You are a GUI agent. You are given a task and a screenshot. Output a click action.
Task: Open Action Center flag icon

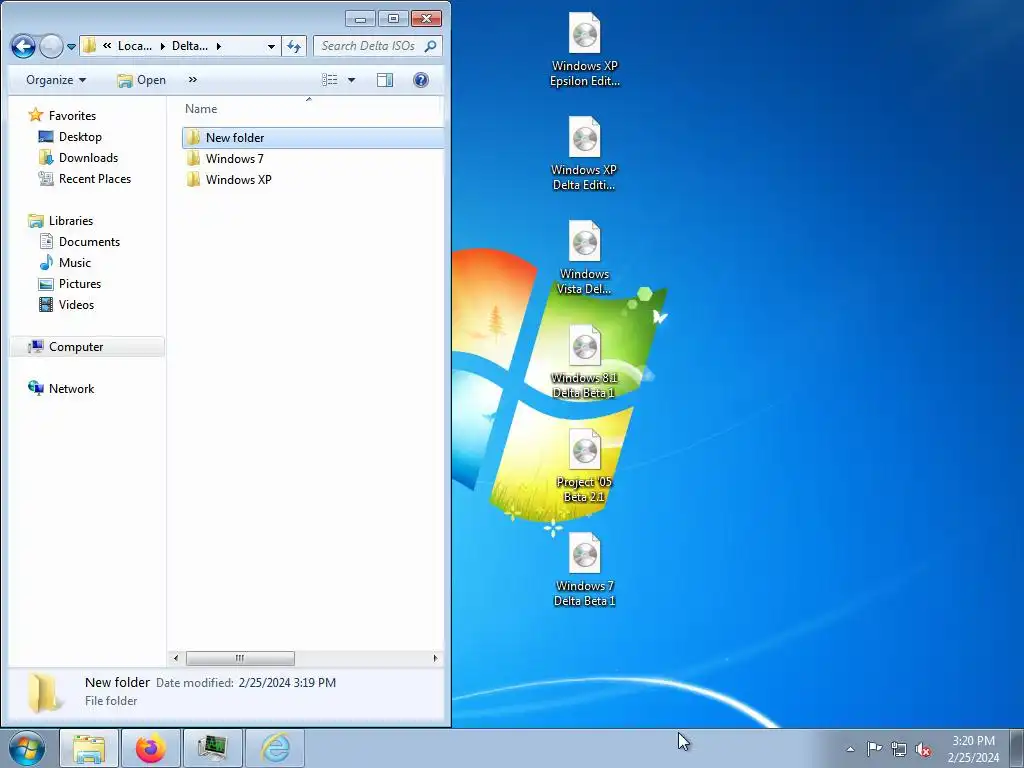[x=874, y=748]
